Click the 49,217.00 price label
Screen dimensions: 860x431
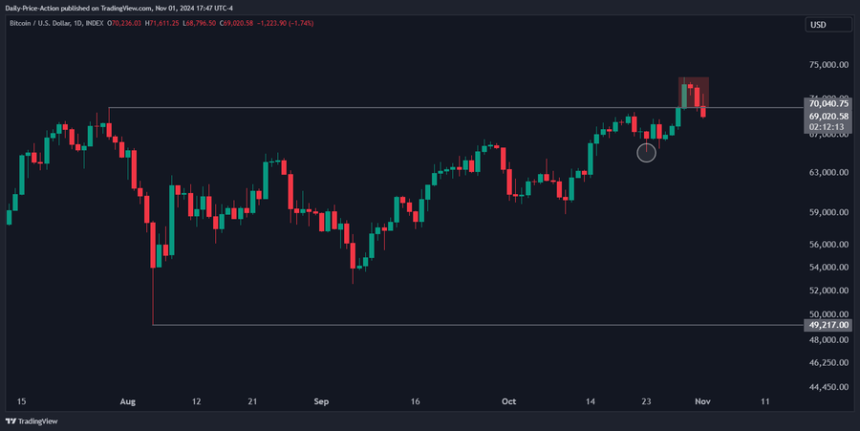click(x=829, y=325)
